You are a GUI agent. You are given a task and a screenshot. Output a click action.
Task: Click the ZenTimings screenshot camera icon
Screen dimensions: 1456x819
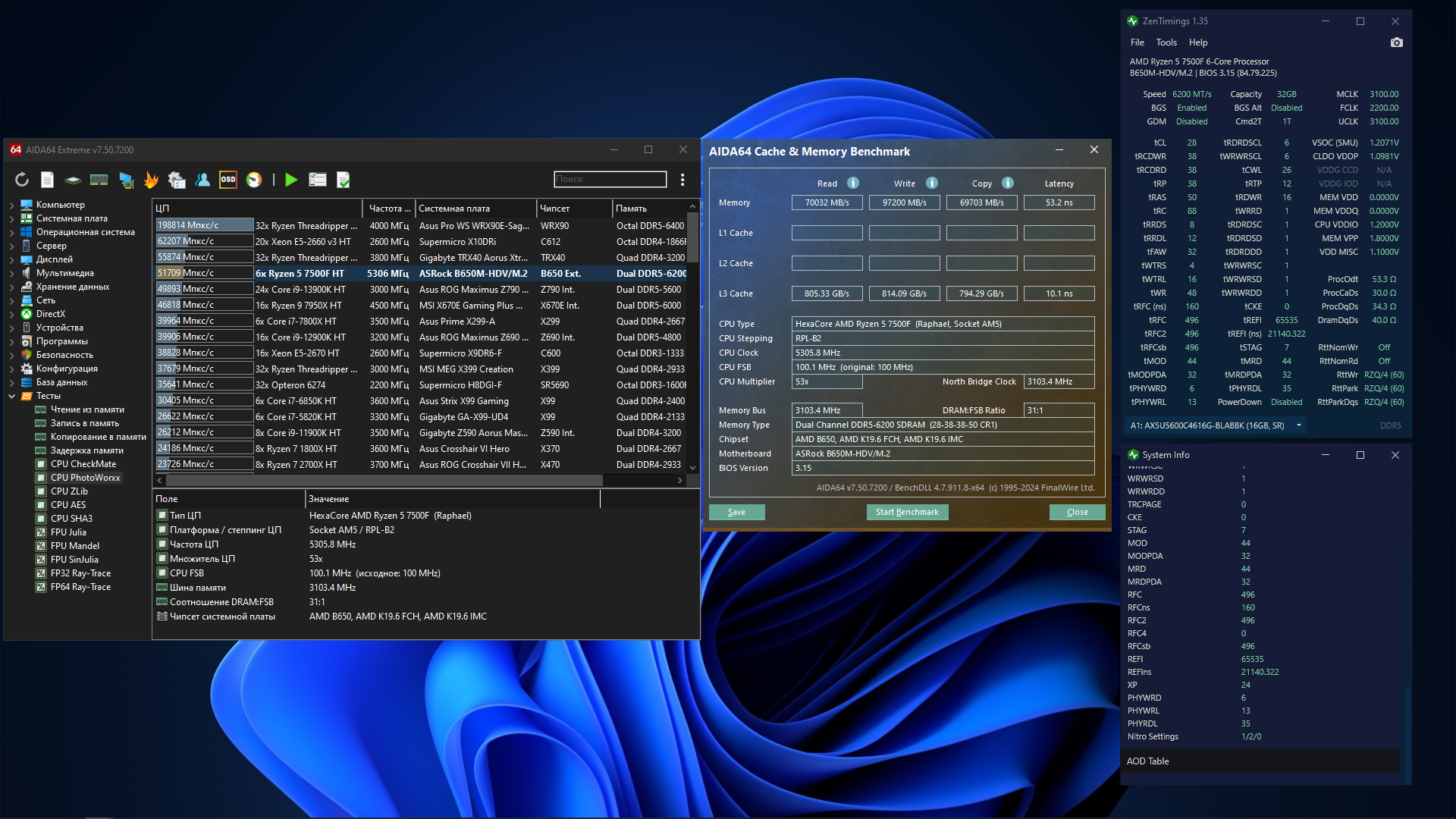click(x=1396, y=42)
